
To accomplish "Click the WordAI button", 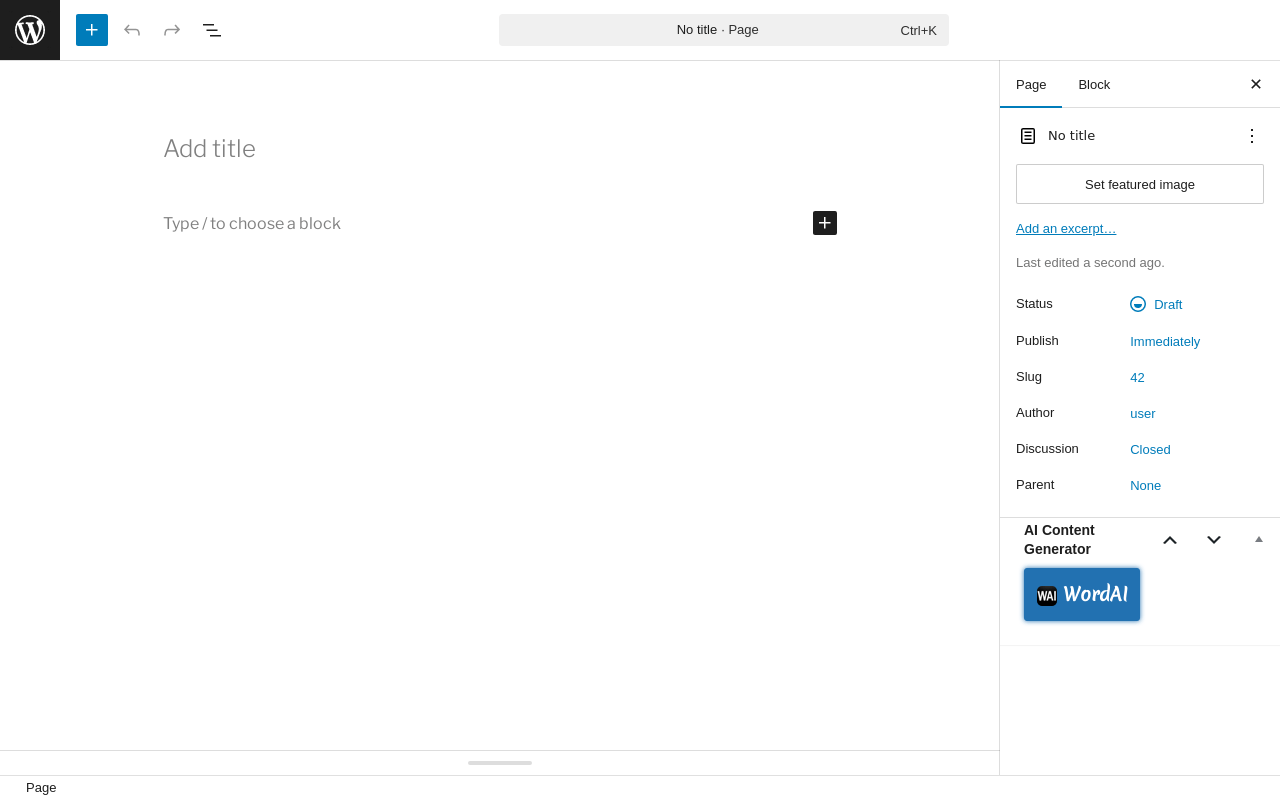I will 1082,595.
